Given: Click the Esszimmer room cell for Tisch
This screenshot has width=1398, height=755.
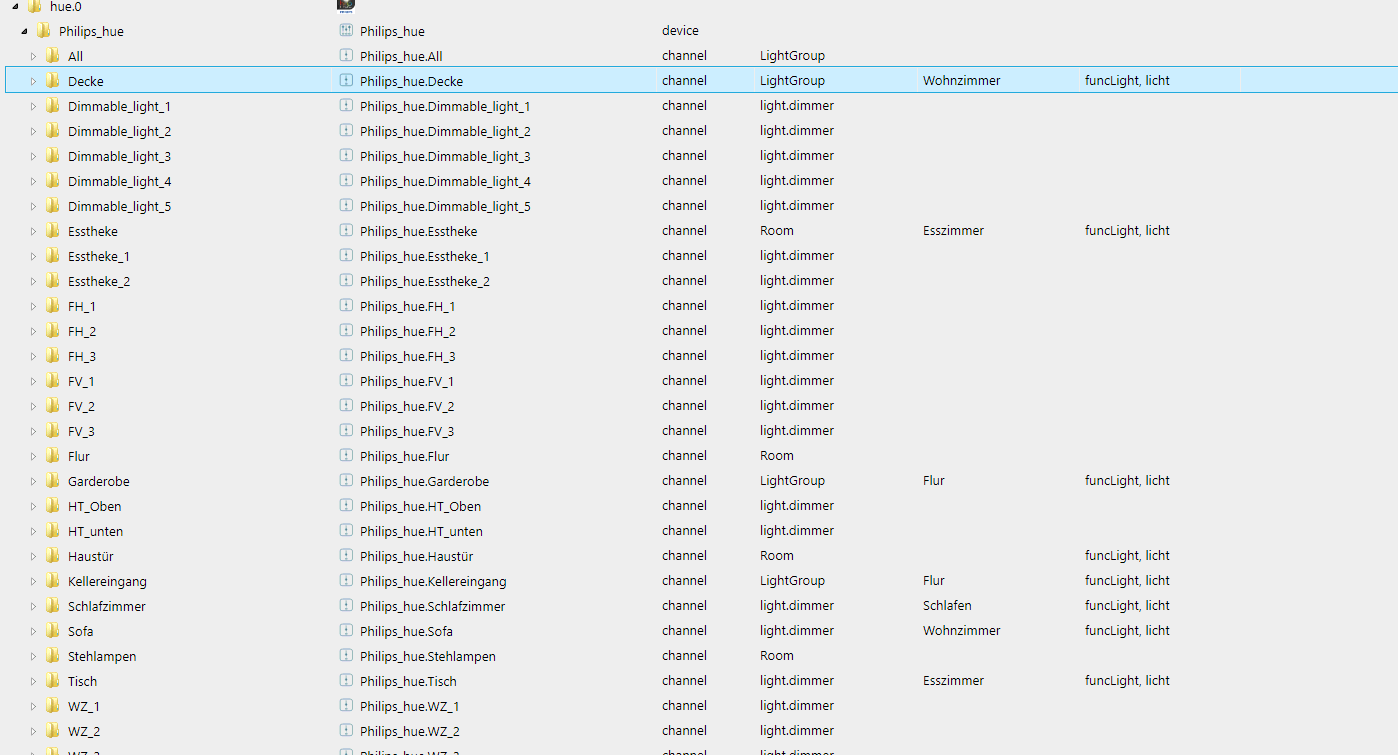Looking at the screenshot, I should 953,681.
